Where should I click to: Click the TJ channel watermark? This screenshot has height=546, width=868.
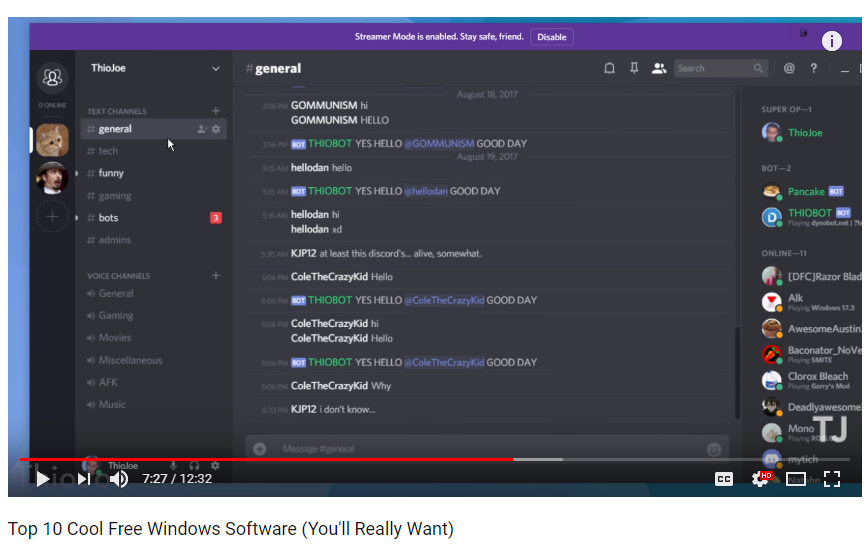point(830,429)
